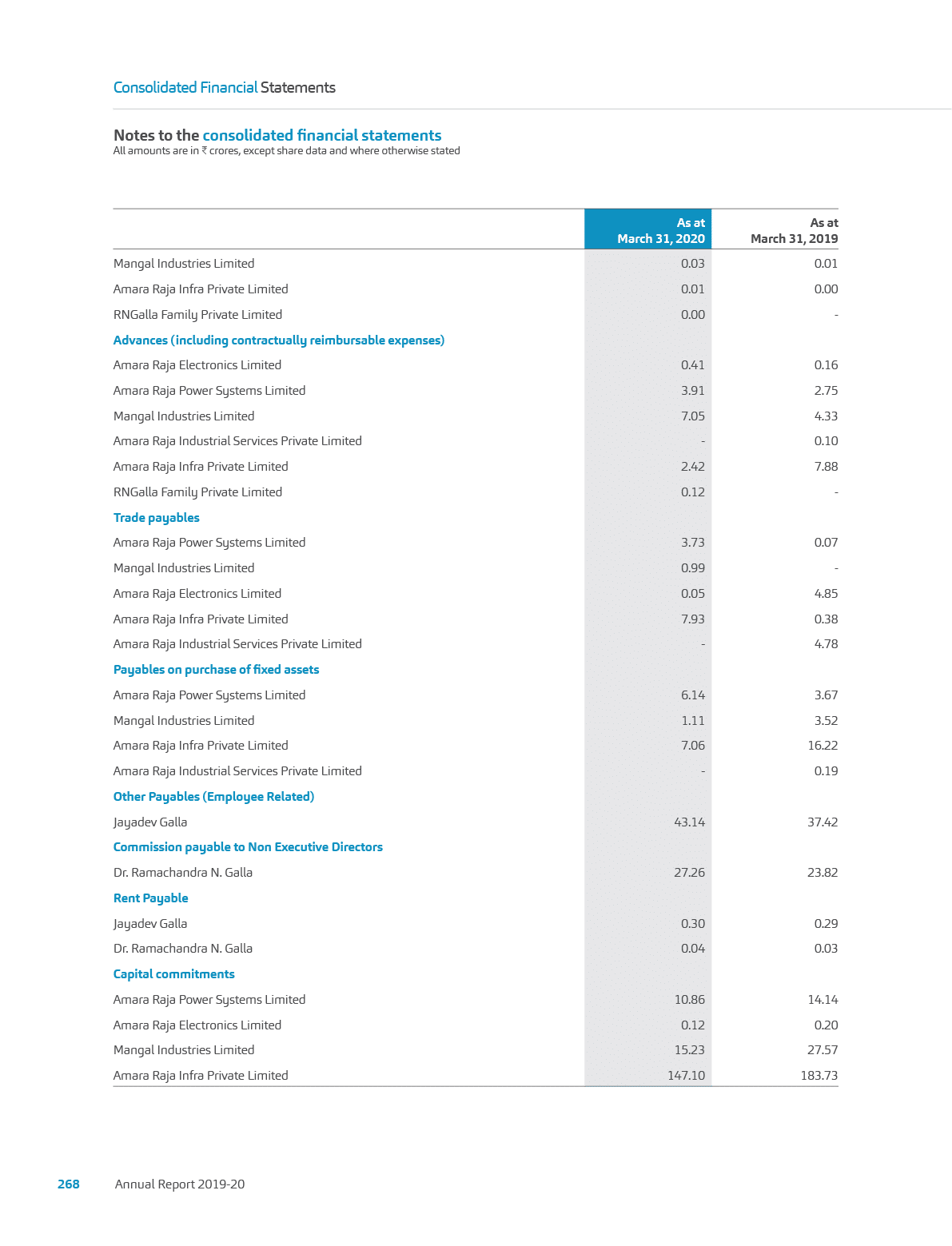Click the value '16.22' in the 2019 column

(823, 746)
